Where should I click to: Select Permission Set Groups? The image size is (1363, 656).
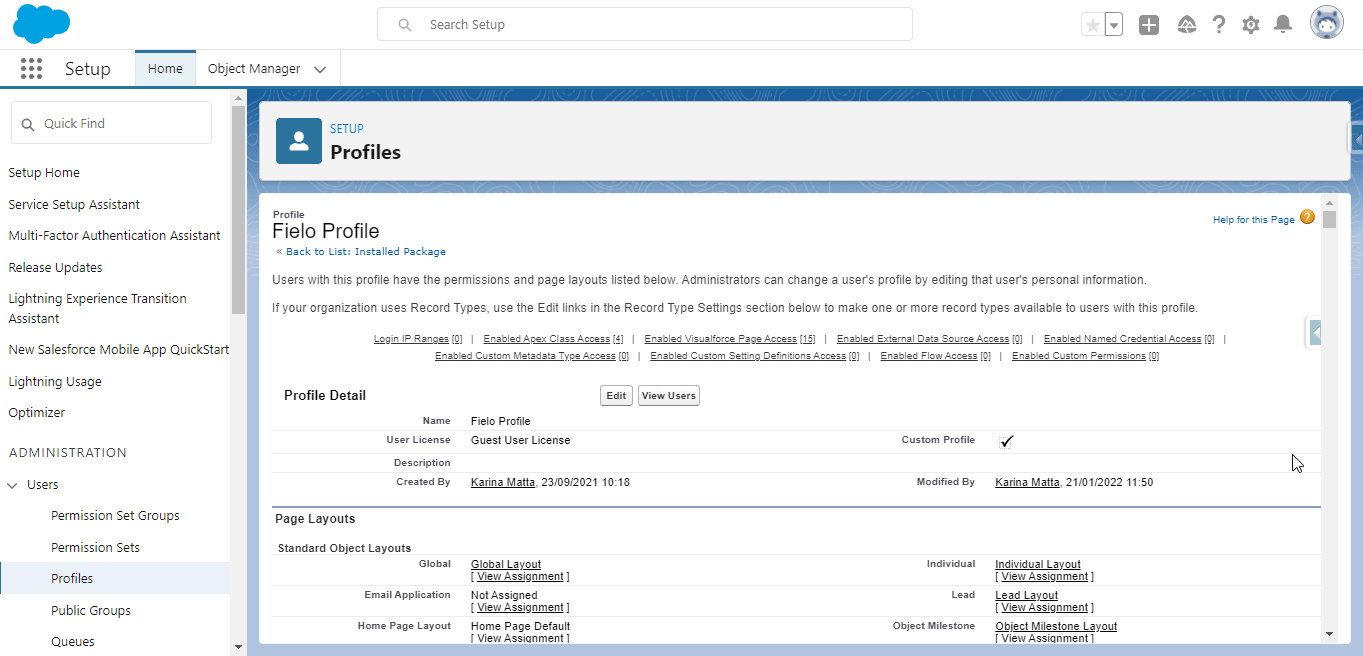coord(115,515)
